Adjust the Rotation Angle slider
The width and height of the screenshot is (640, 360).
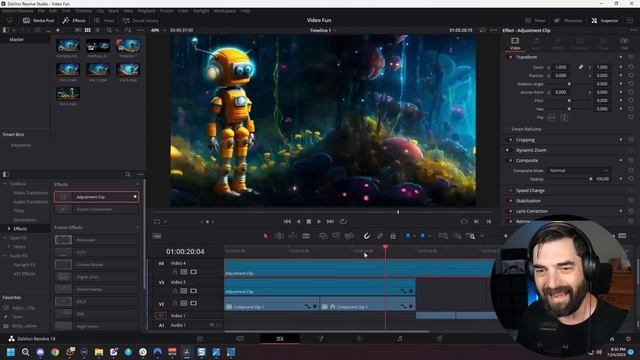[570, 84]
